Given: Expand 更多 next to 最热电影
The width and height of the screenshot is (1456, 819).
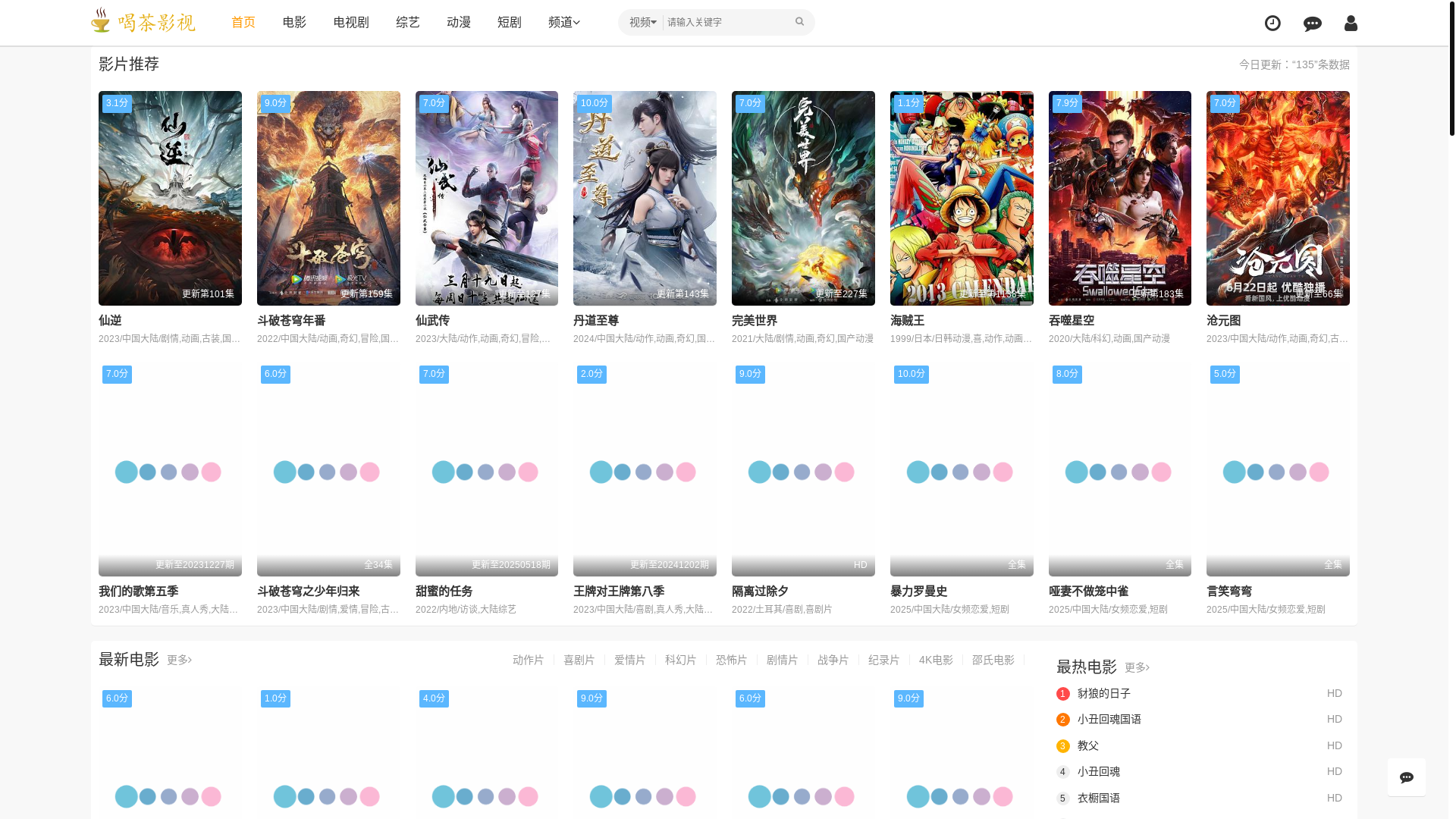Looking at the screenshot, I should [1137, 667].
